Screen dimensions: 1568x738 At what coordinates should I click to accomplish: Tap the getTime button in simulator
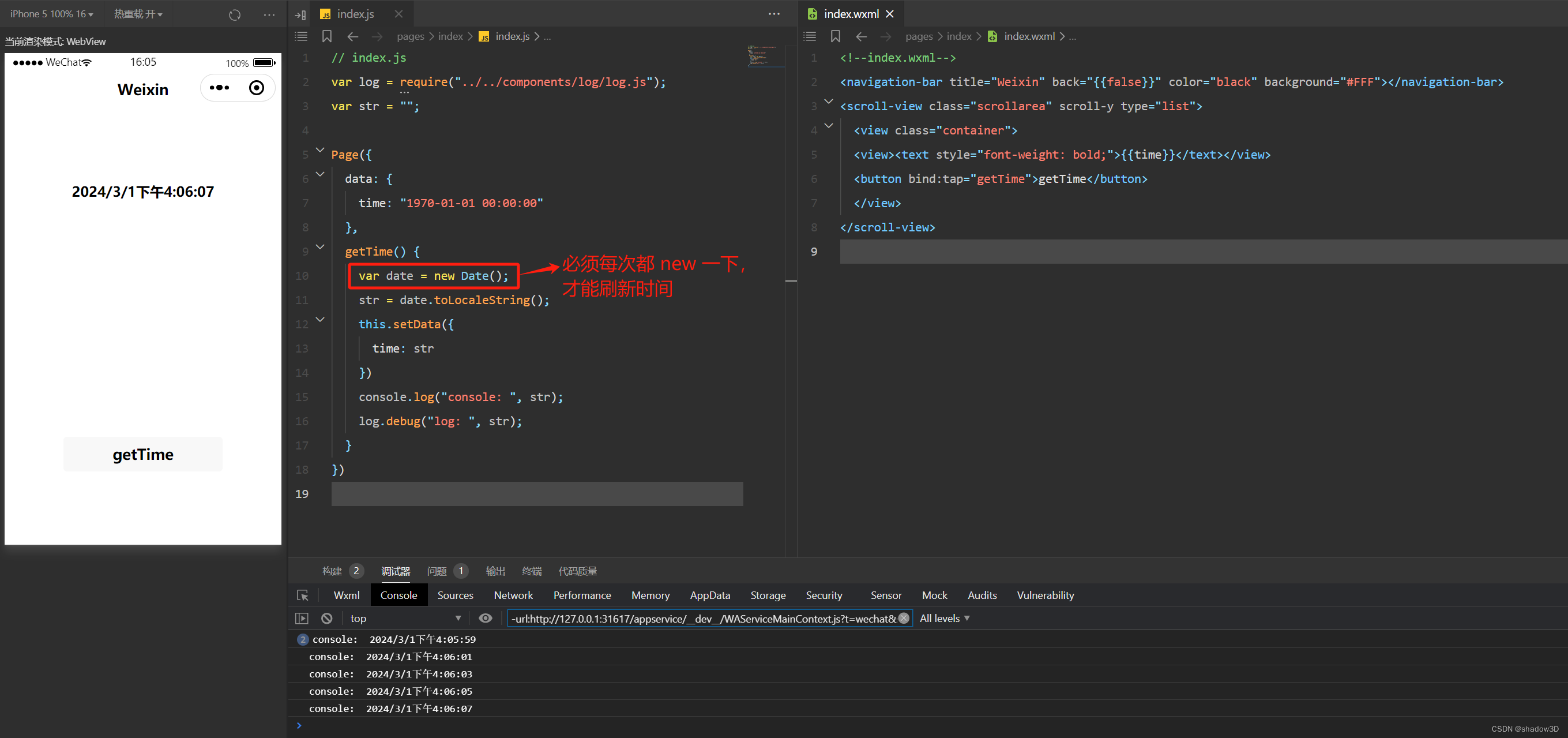pos(143,454)
